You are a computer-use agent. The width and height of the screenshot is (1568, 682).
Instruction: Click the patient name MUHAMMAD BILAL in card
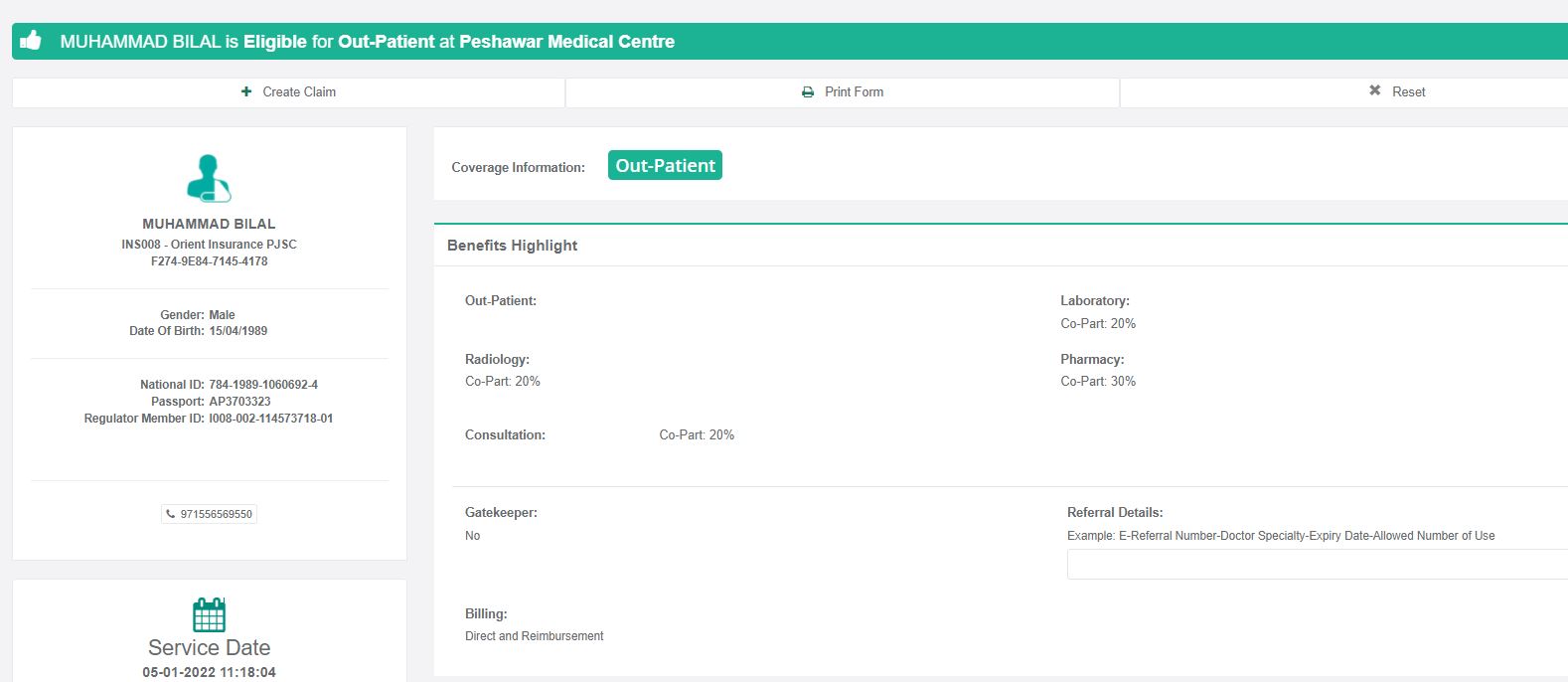[209, 224]
